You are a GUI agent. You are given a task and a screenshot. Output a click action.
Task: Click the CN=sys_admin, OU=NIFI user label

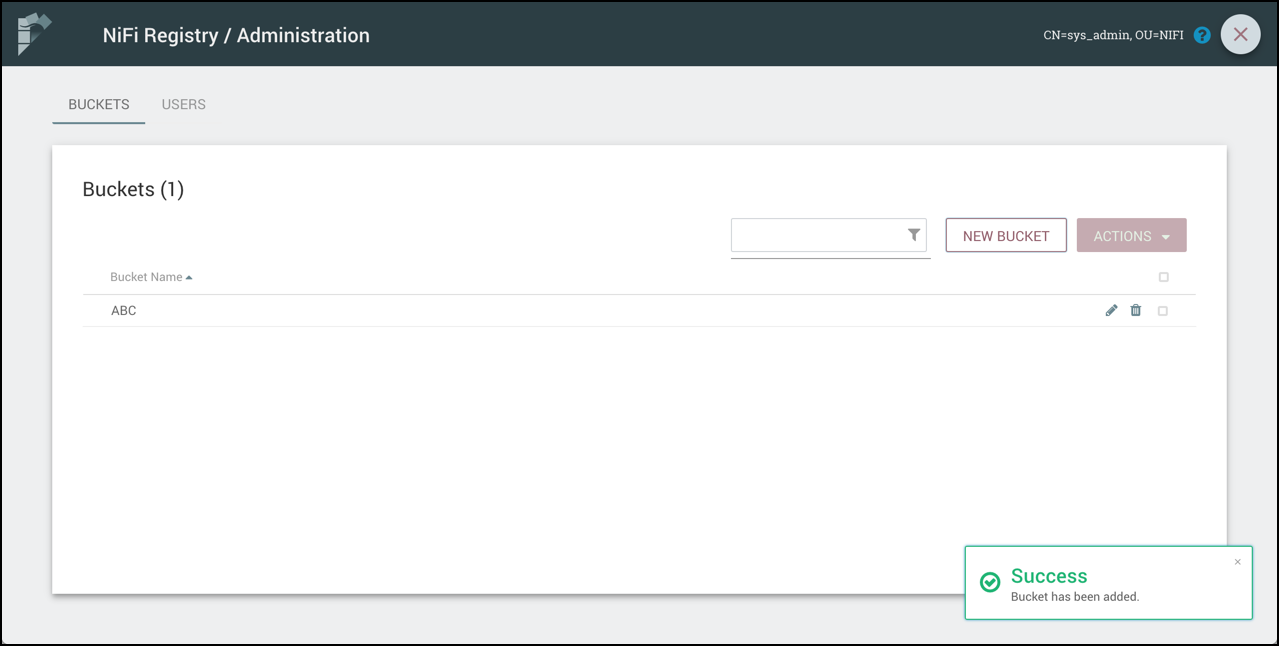[1112, 34]
